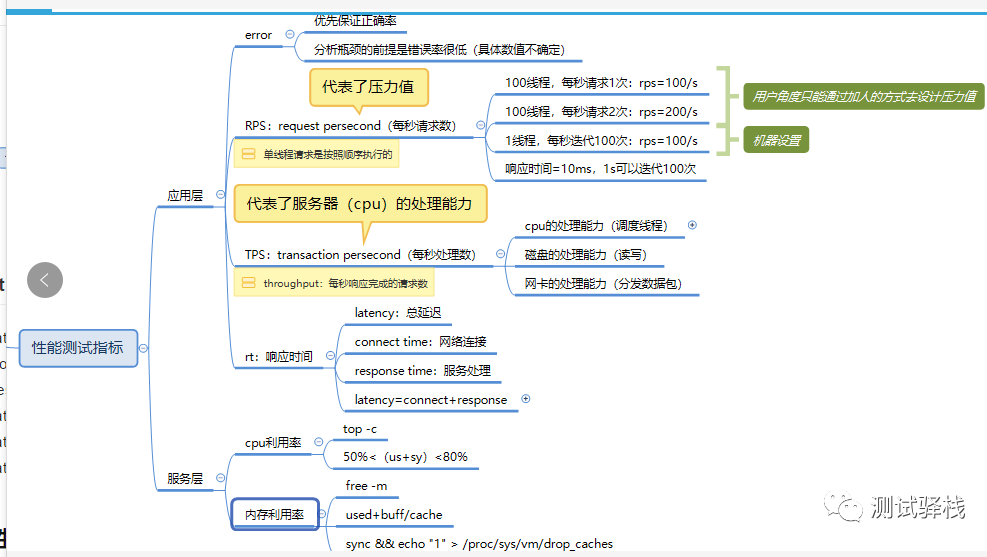Select the rt：响应时间 topic
The height and width of the screenshot is (557, 987).
click(x=279, y=357)
